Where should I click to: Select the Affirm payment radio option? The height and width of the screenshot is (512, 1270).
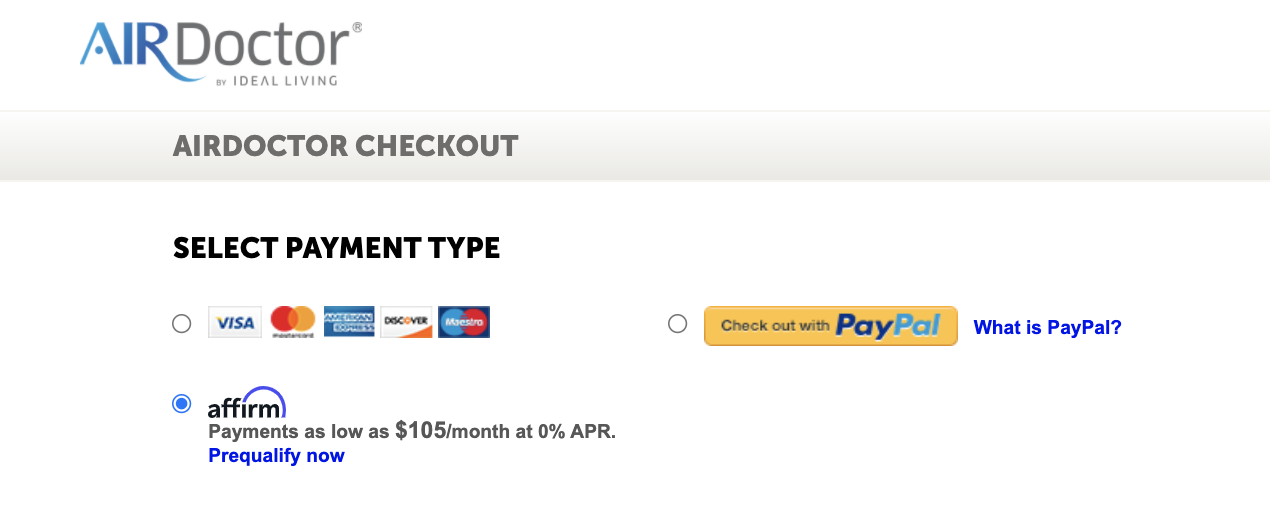pos(181,403)
